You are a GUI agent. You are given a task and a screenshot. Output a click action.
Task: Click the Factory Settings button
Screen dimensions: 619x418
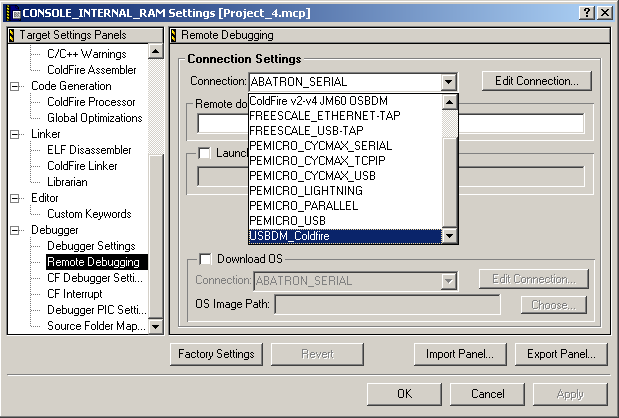pyautogui.click(x=216, y=354)
